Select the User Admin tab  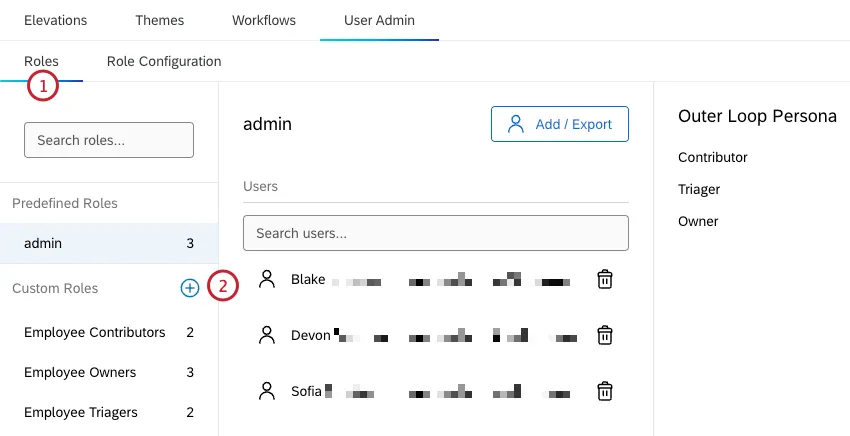379,20
